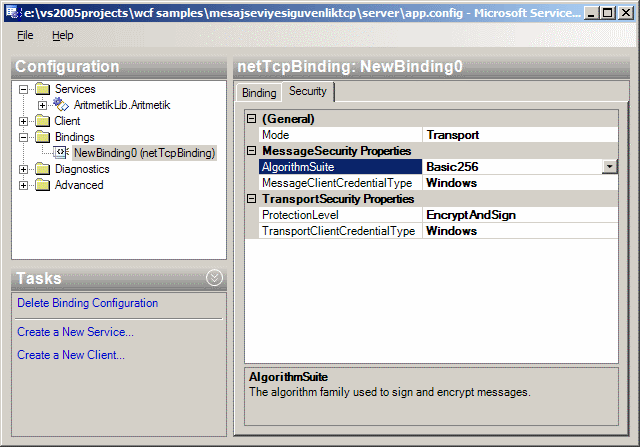640x447 pixels.
Task: Click the Services folder icon
Action: 43,89
